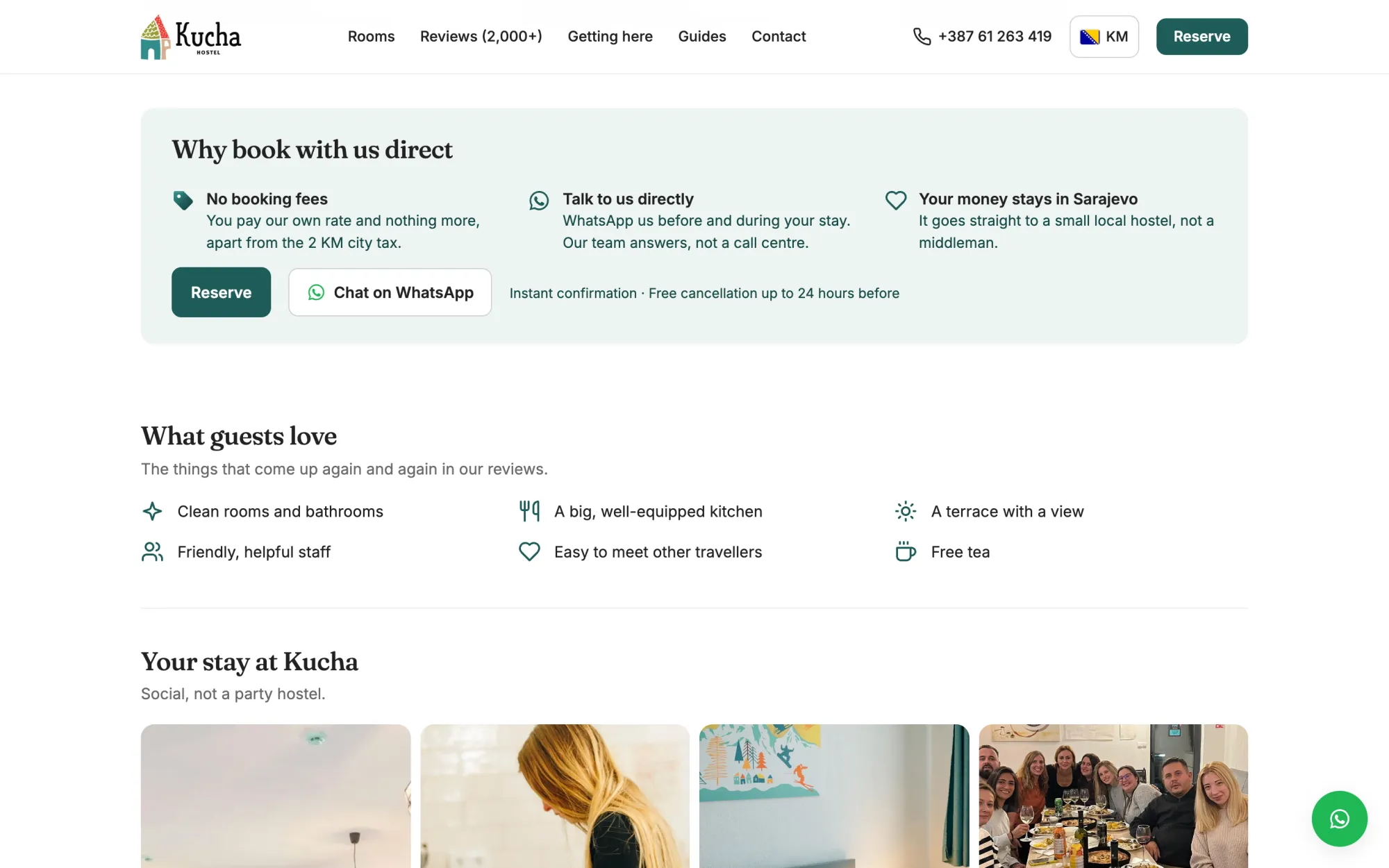
Task: Click the Kucha Hostel logo
Action: click(x=191, y=37)
